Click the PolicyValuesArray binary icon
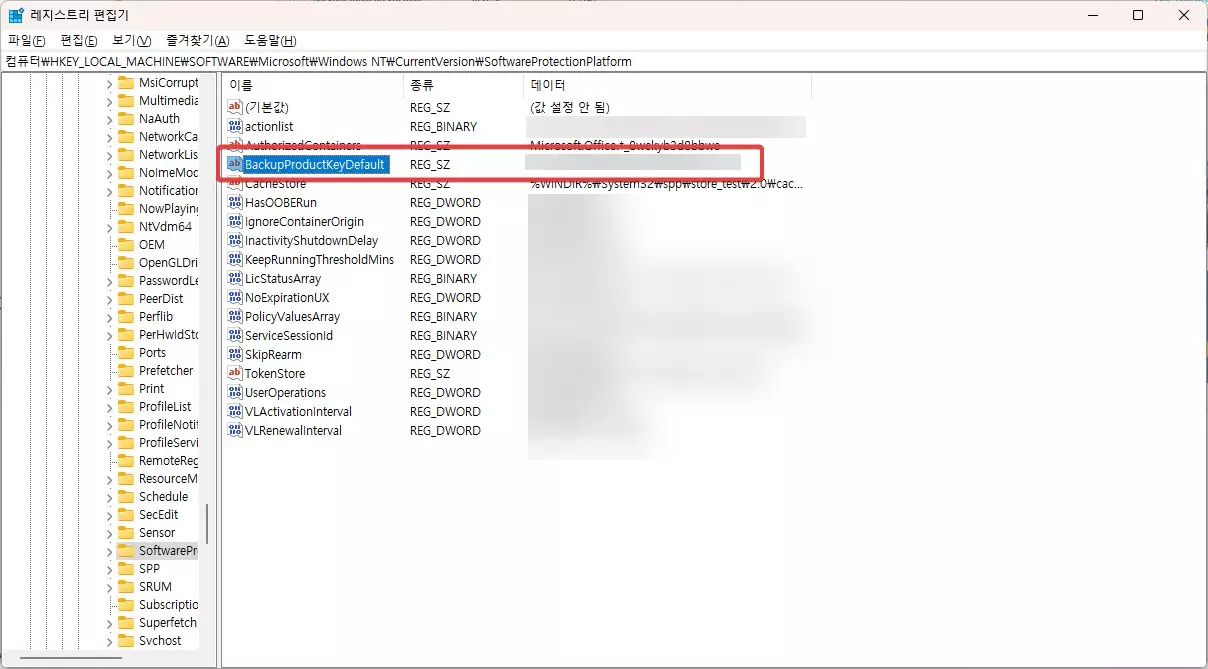This screenshot has width=1208, height=669. coord(235,316)
